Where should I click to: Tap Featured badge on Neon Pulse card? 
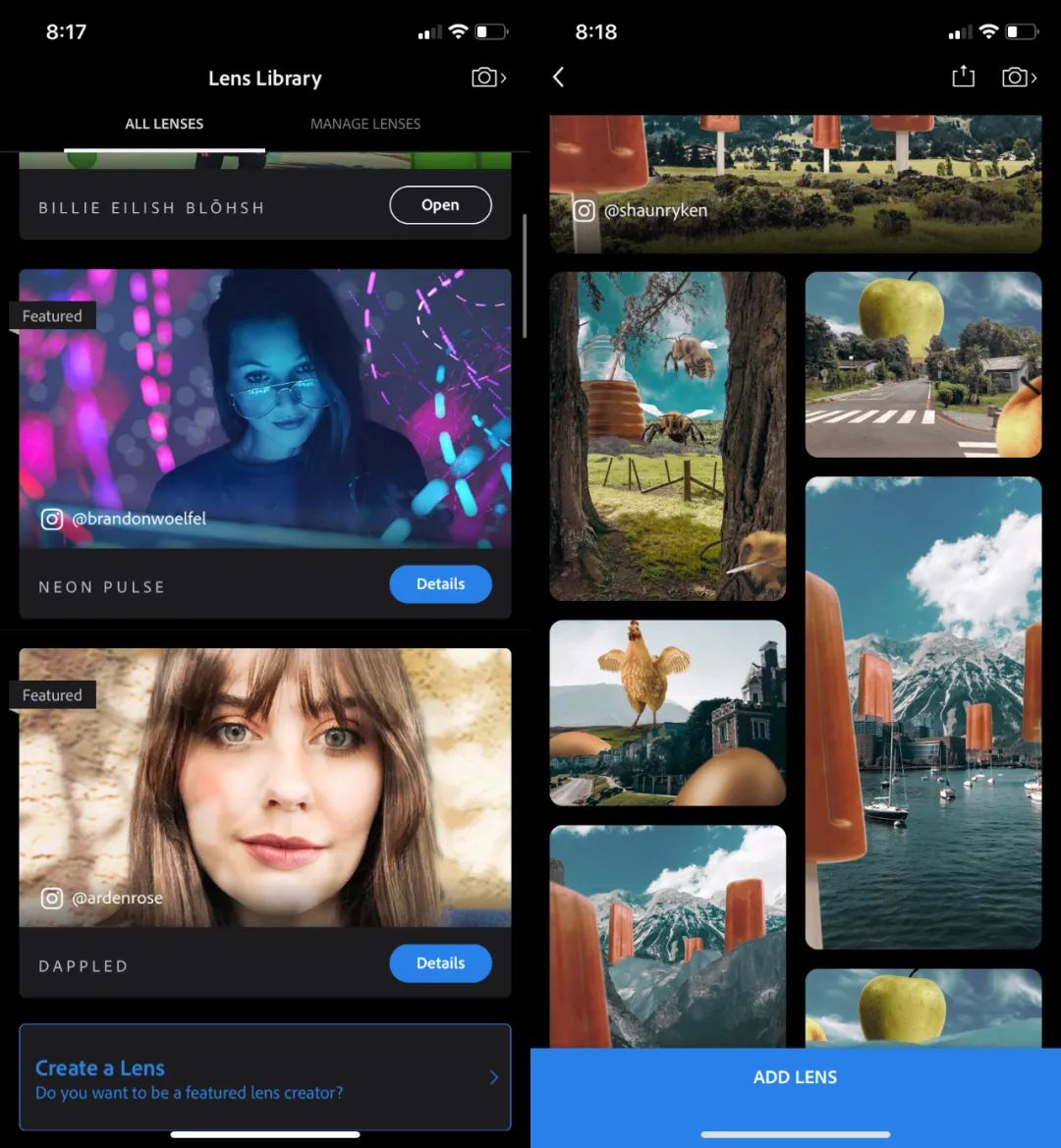pyautogui.click(x=52, y=316)
